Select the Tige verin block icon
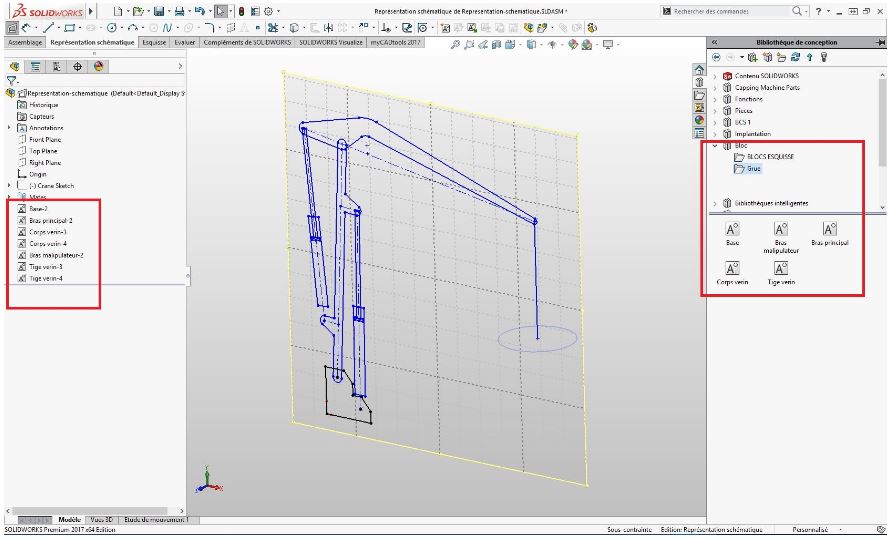The height and width of the screenshot is (540, 889). coord(781,273)
